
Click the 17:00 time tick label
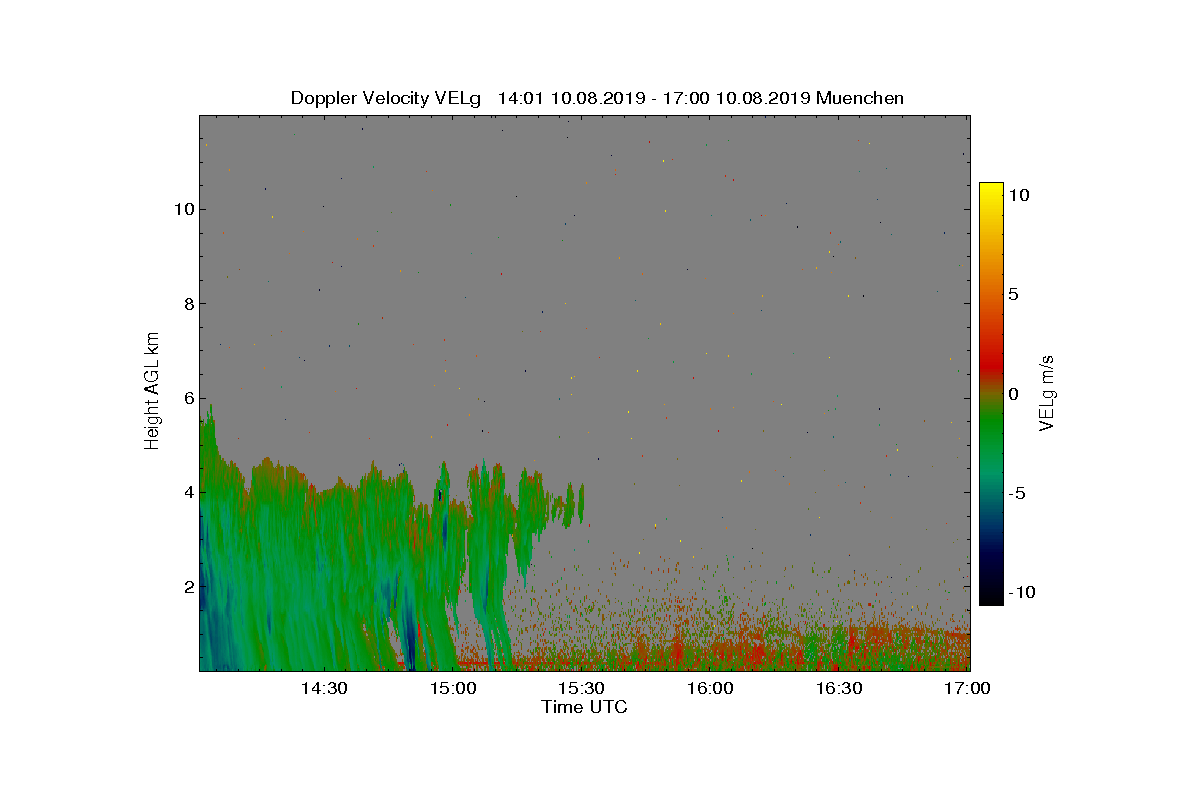point(968,688)
